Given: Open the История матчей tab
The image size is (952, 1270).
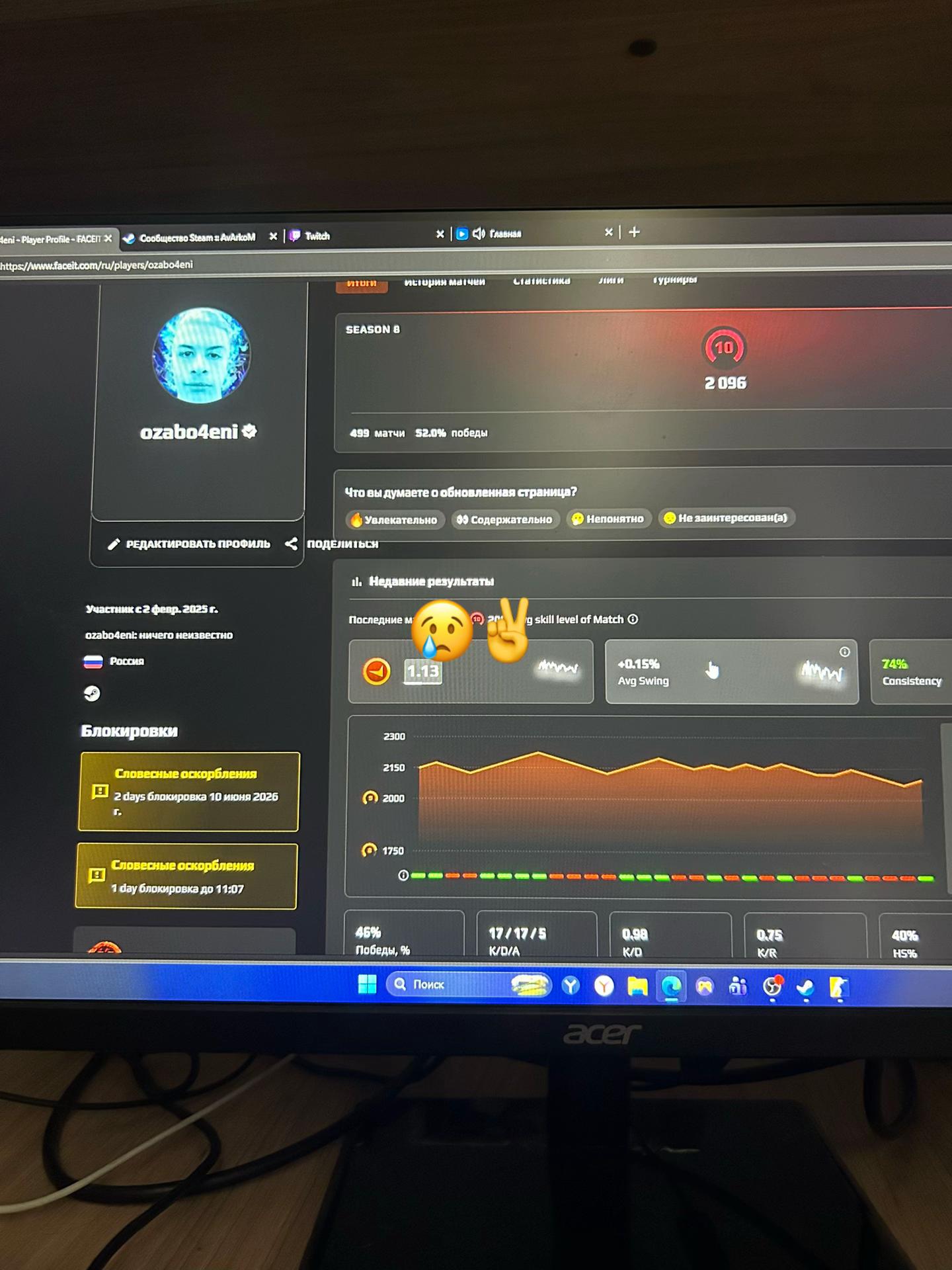Looking at the screenshot, I should (x=444, y=282).
